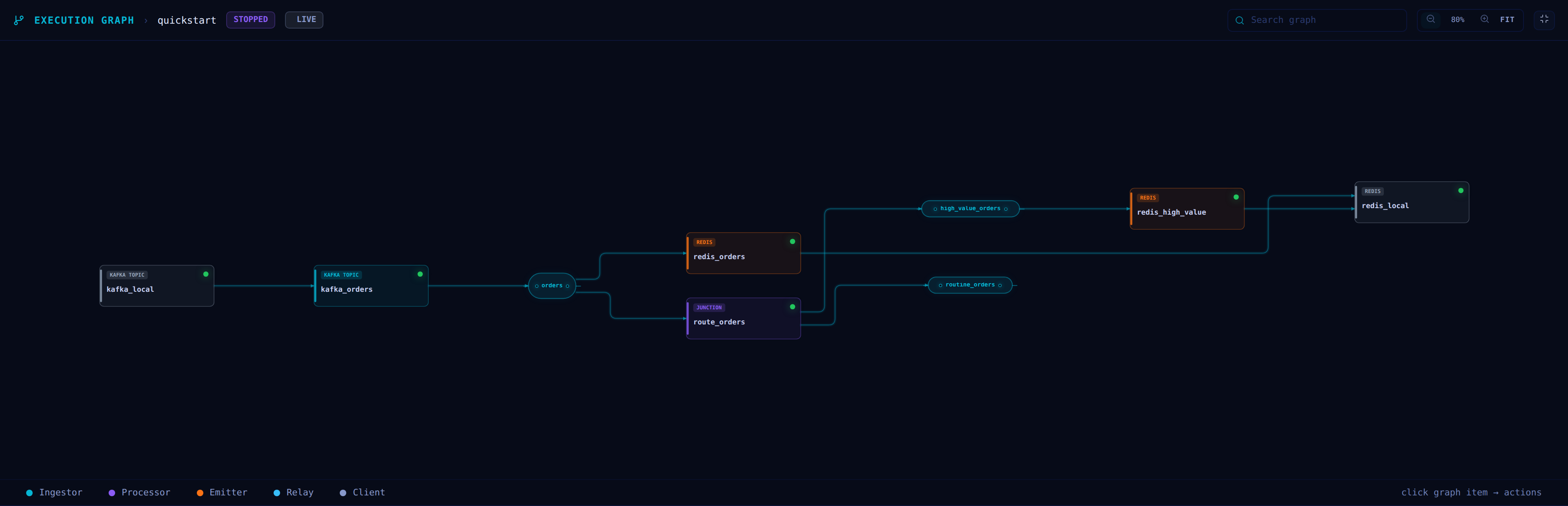Screen dimensions: 1568x506
Task: Click the JUNCTION tag on route_orders
Action: (x=709, y=308)
